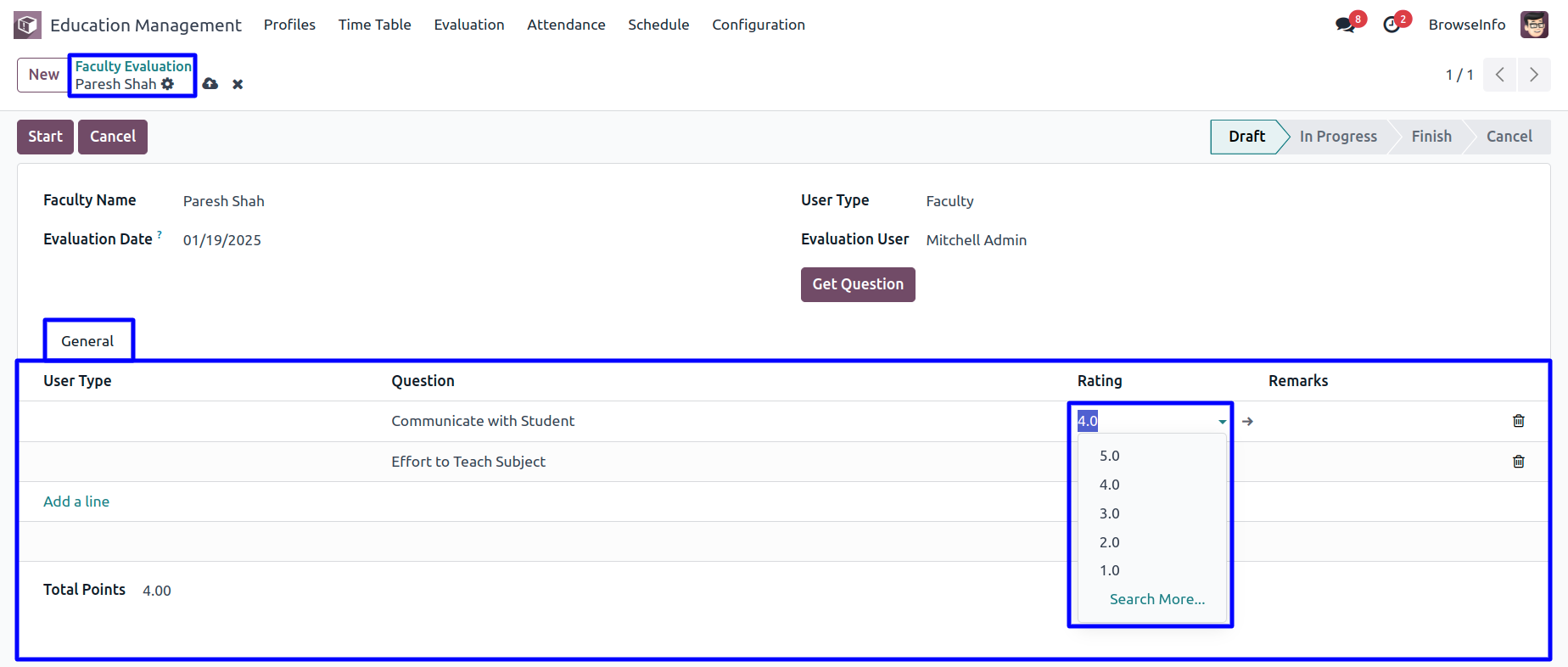Select the Communicate with Student question cell
The height and width of the screenshot is (667, 1568).
(x=483, y=421)
